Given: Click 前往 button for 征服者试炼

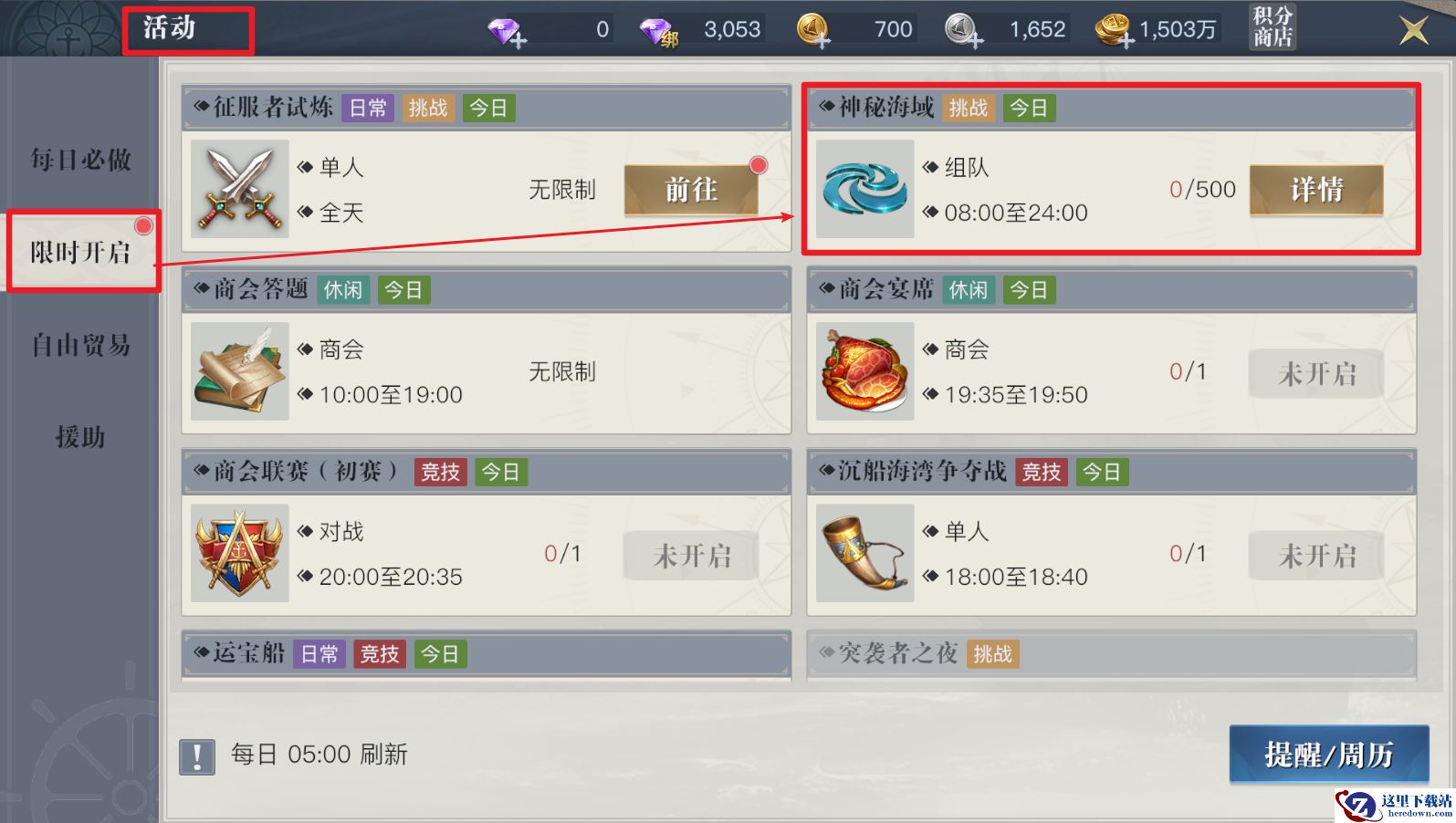Looking at the screenshot, I should point(691,190).
